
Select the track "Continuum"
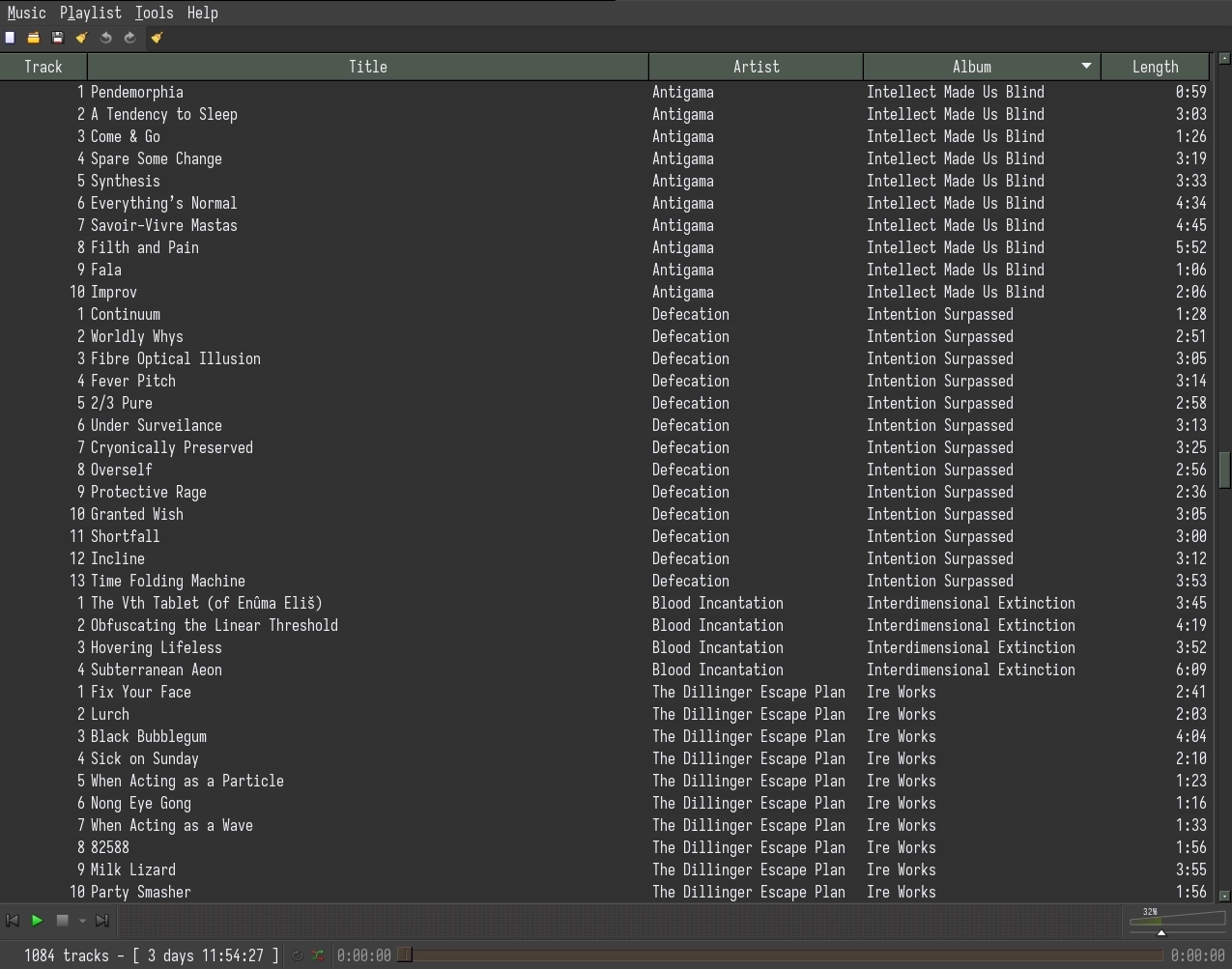coord(605,314)
